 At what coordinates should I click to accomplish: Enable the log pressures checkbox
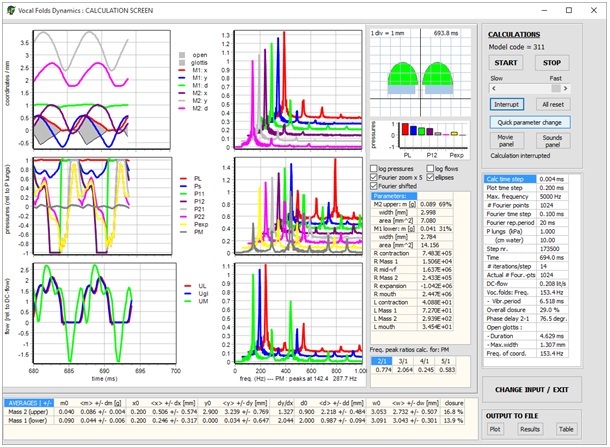(x=374, y=168)
